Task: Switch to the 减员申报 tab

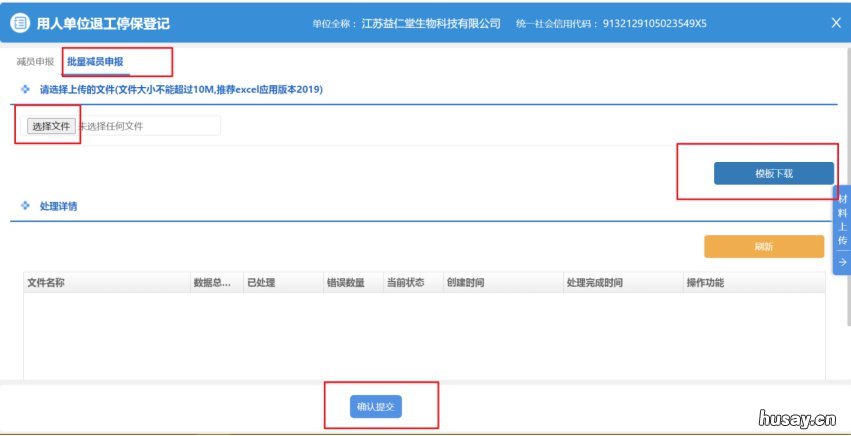Action: coord(35,62)
